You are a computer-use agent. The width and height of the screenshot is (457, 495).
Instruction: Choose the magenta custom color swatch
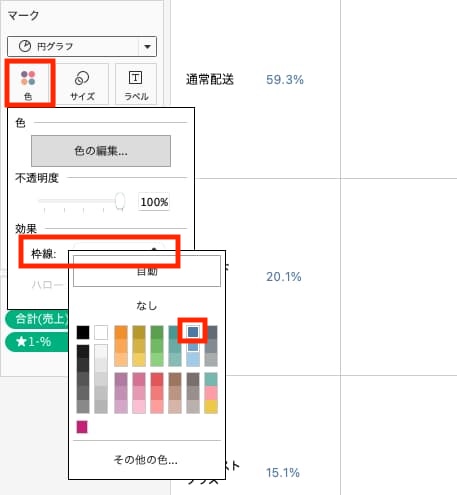(x=82, y=427)
